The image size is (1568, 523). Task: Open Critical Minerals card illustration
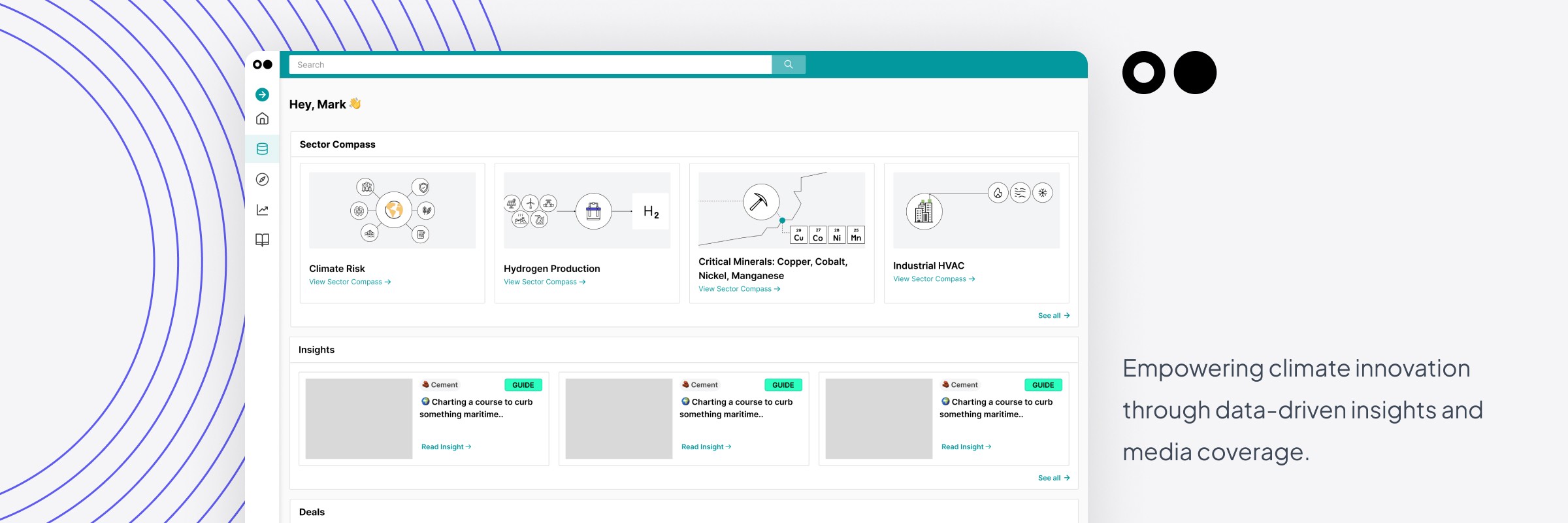point(781,211)
